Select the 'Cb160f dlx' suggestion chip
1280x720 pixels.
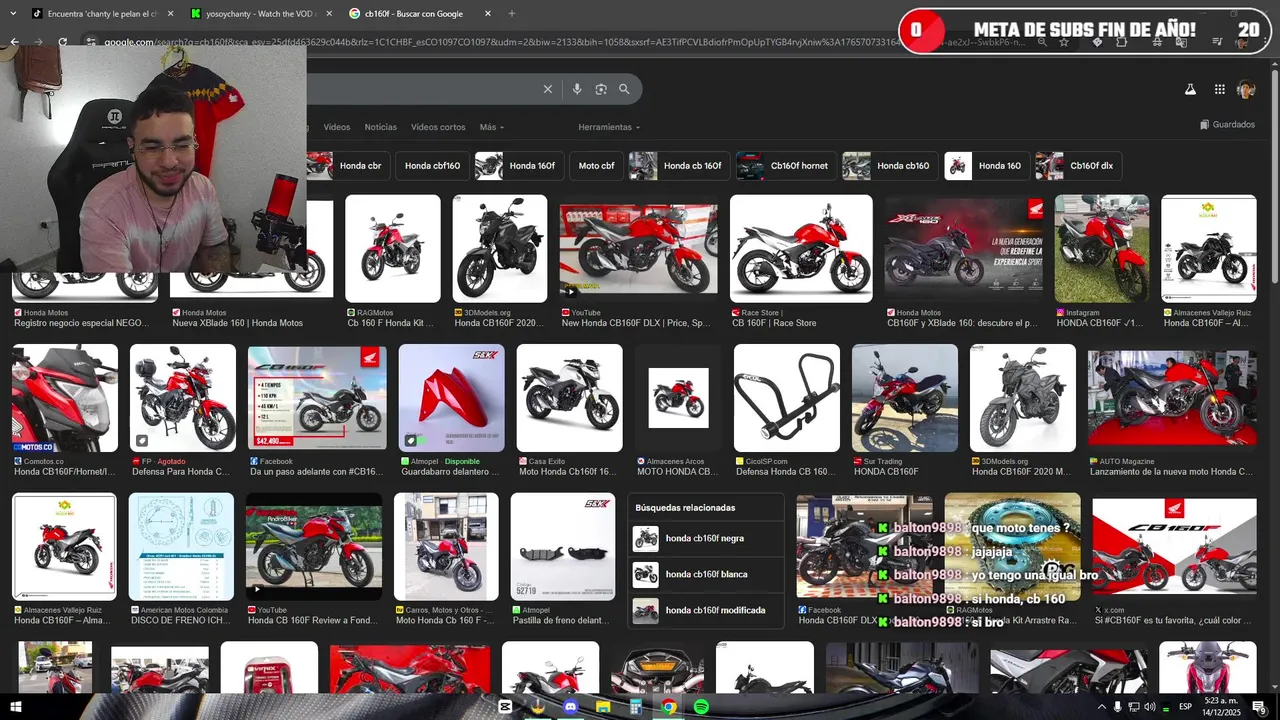[1078, 166]
